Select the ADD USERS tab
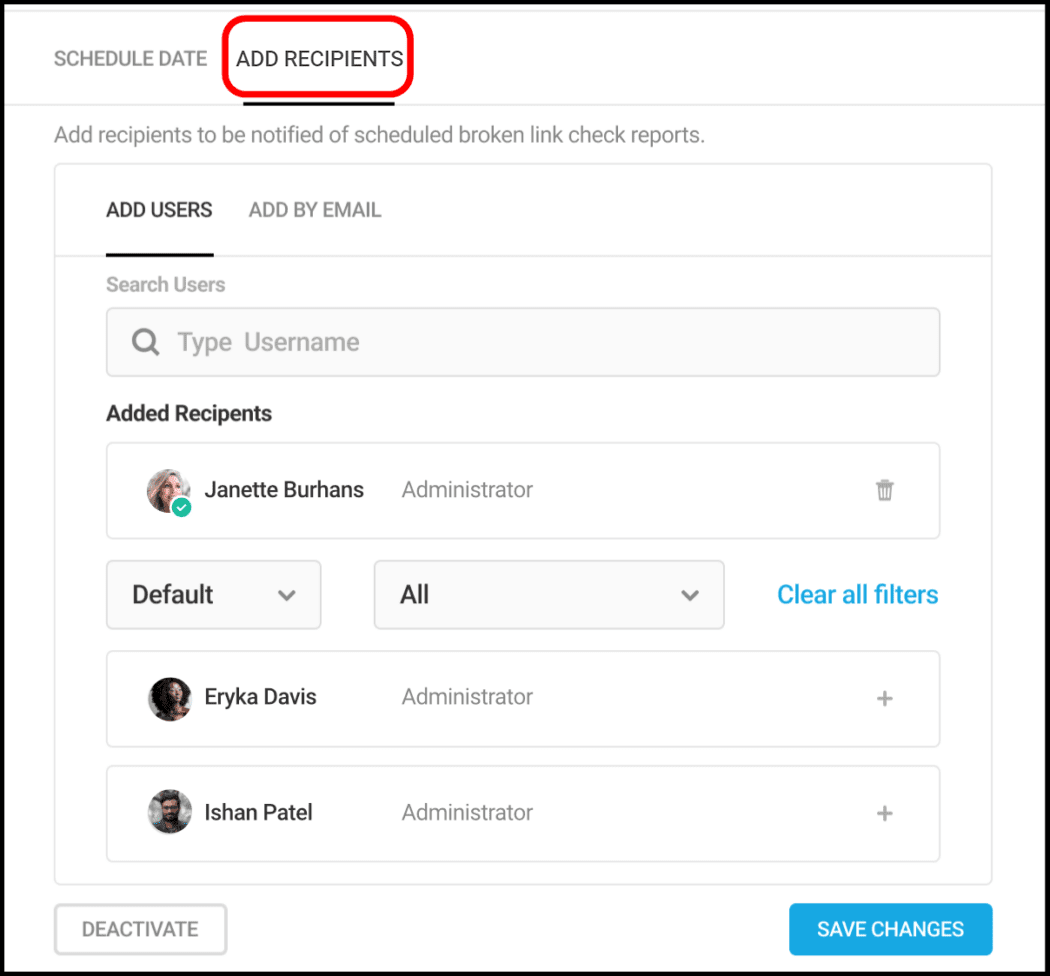Image resolution: width=1050 pixels, height=976 pixels. click(x=159, y=210)
